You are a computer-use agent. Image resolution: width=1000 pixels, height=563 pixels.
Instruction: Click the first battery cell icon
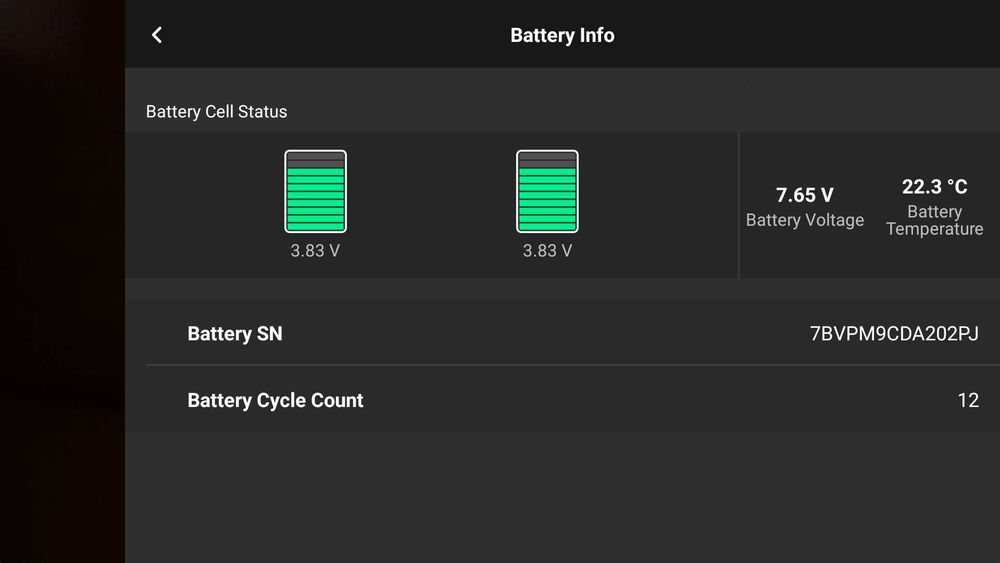click(315, 191)
